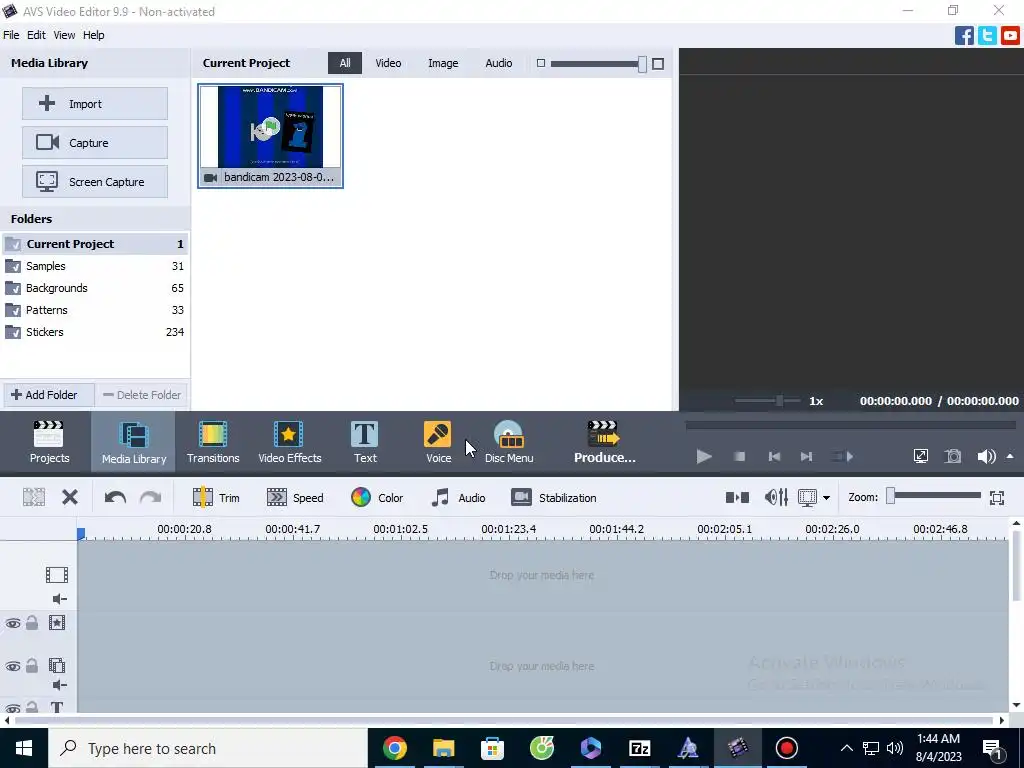Open the Disc Menu tool
This screenshot has height=768, width=1024.
[x=509, y=442]
